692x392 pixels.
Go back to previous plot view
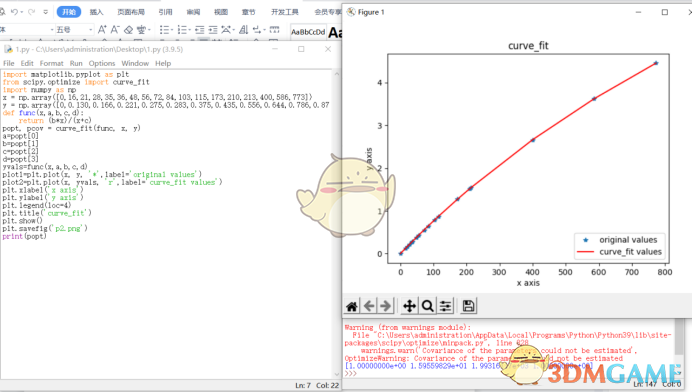tap(369, 306)
